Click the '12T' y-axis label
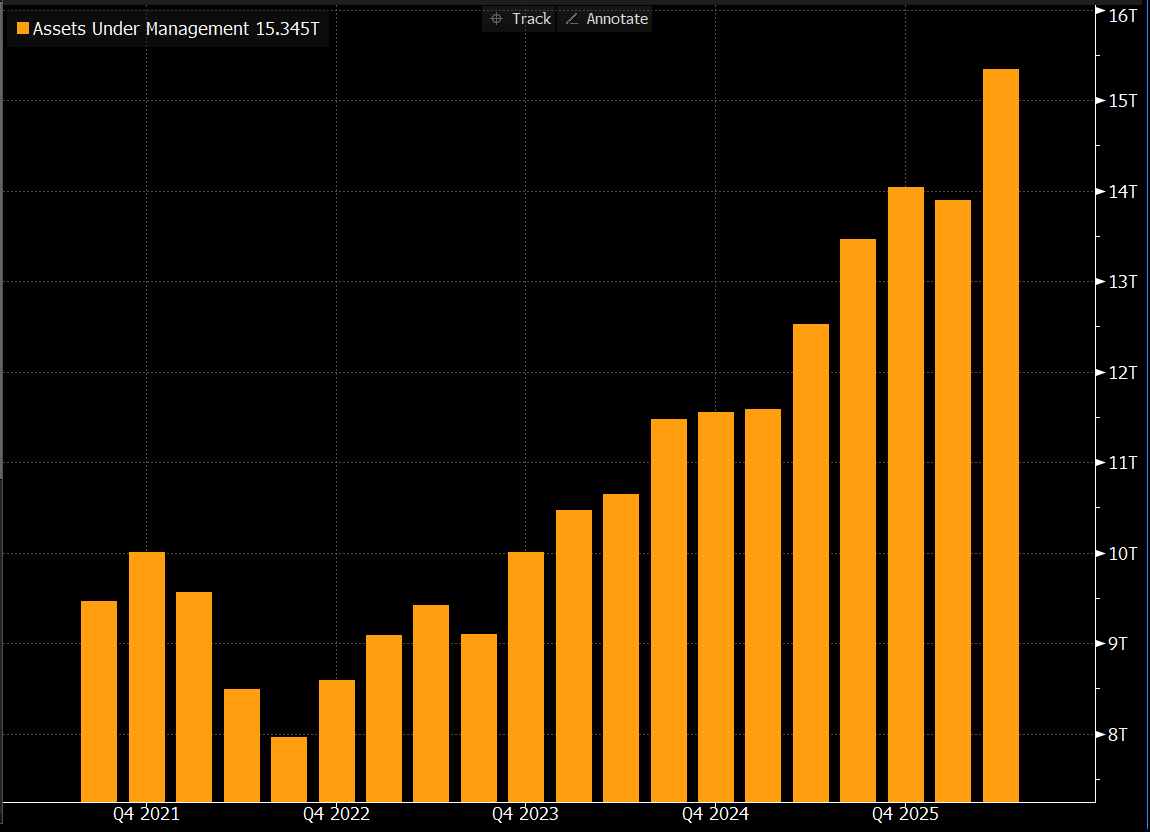Image resolution: width=1150 pixels, height=832 pixels. [x=1123, y=373]
